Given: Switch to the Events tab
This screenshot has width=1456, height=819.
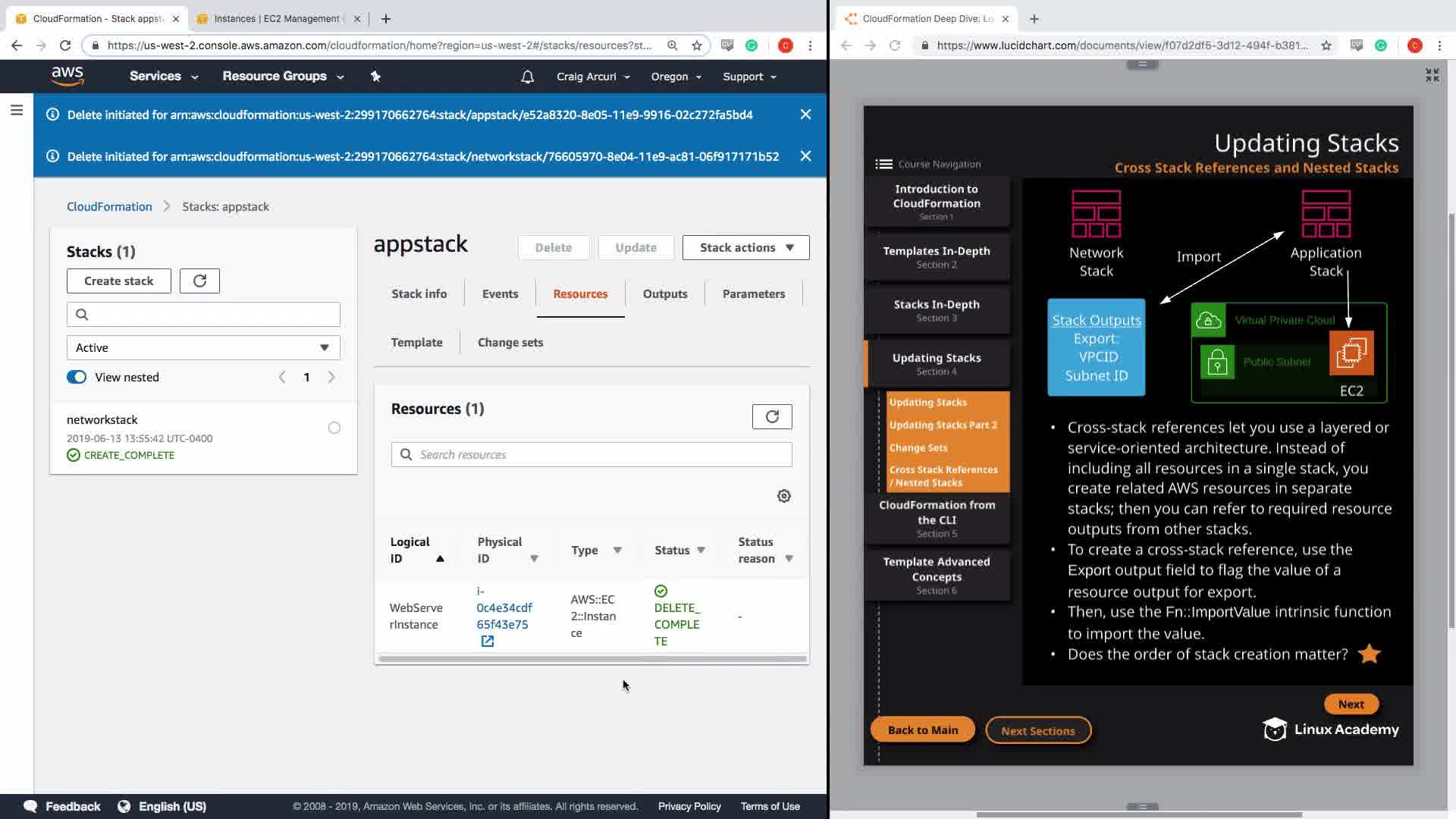Looking at the screenshot, I should pyautogui.click(x=500, y=293).
